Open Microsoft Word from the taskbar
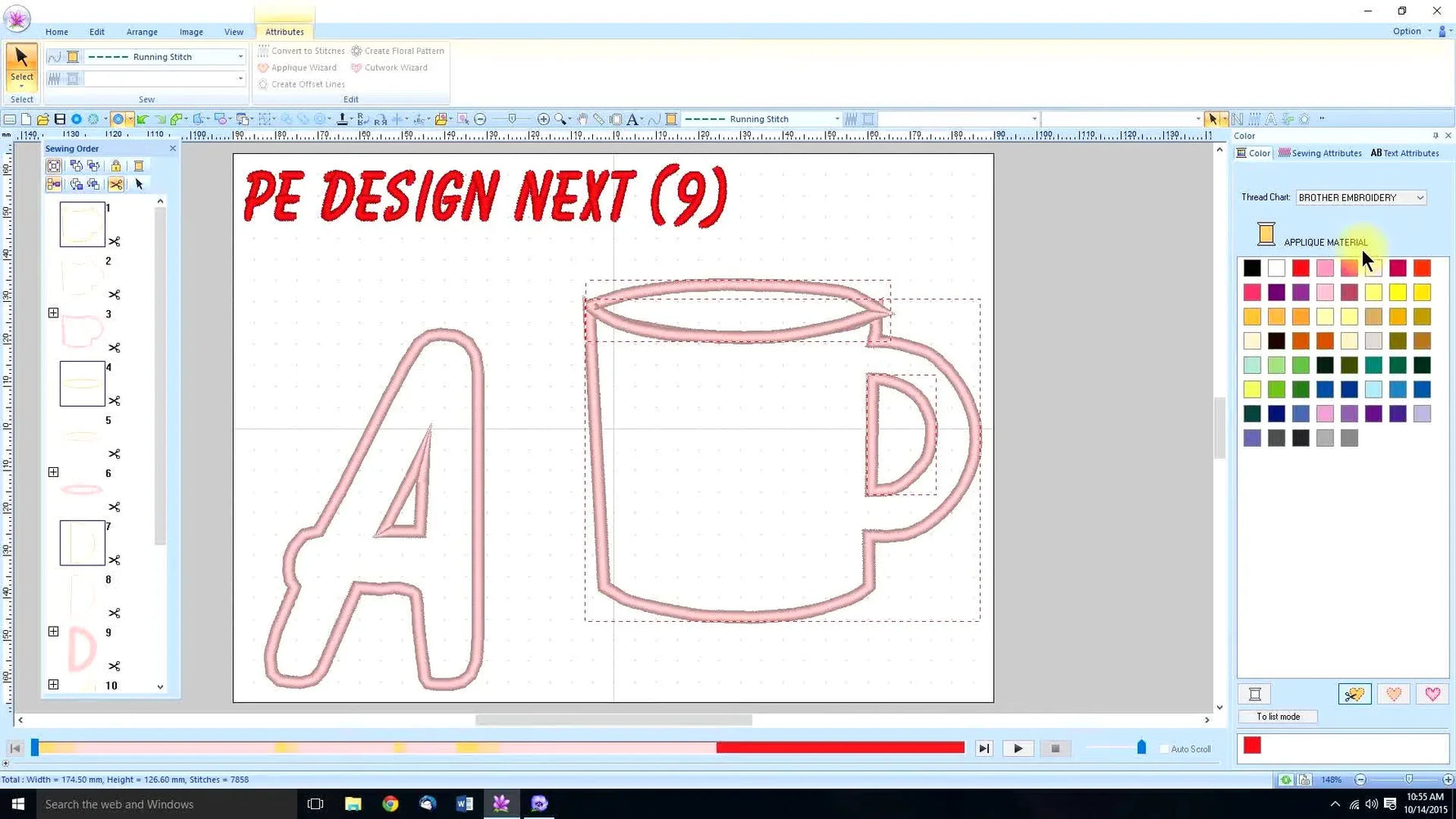Screen dimensions: 1456x819 point(465,804)
